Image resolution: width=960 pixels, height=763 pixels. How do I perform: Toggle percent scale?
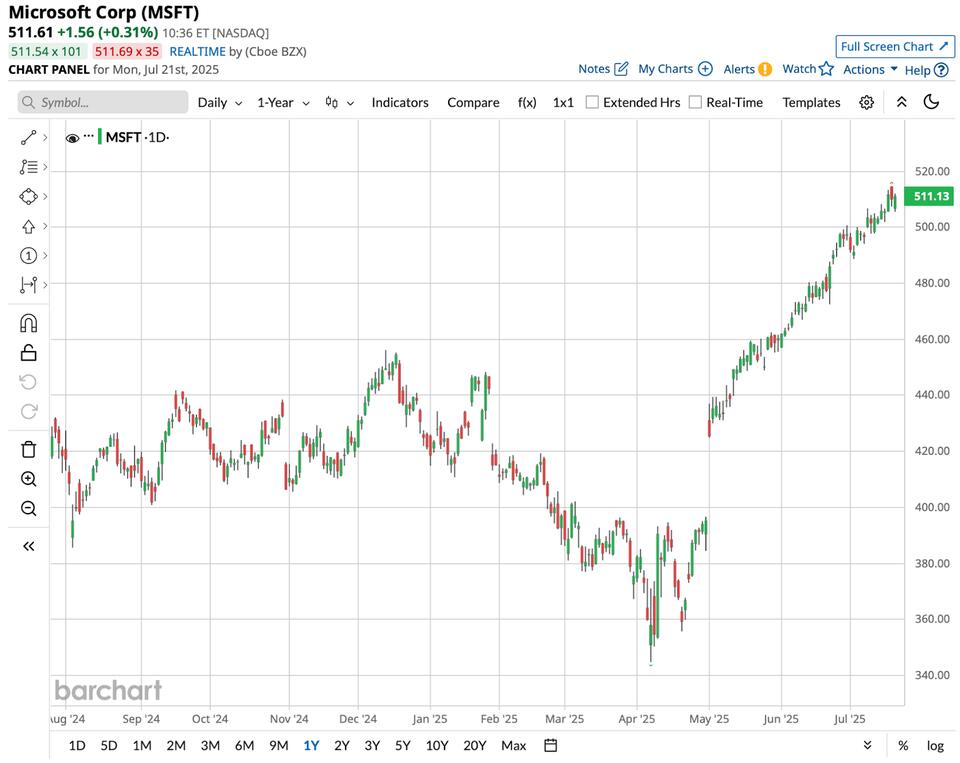point(903,745)
